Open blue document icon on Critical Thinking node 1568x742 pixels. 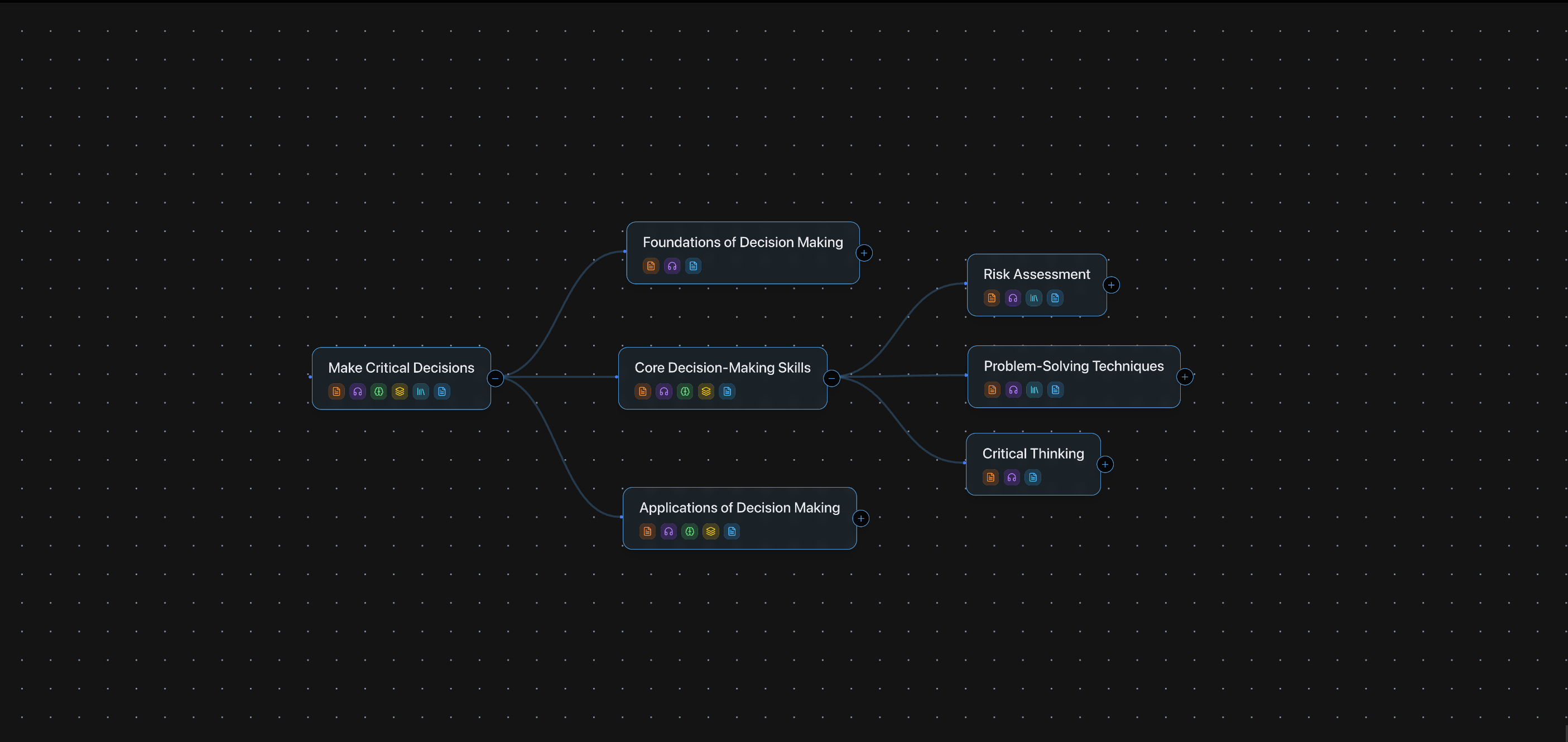1033,477
